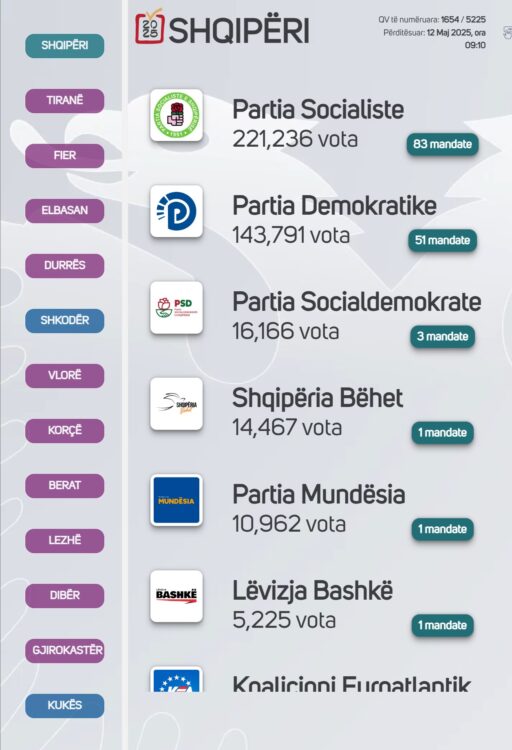Open the Partia Socialiste rose logo
512x750 pixels.
[177, 115]
